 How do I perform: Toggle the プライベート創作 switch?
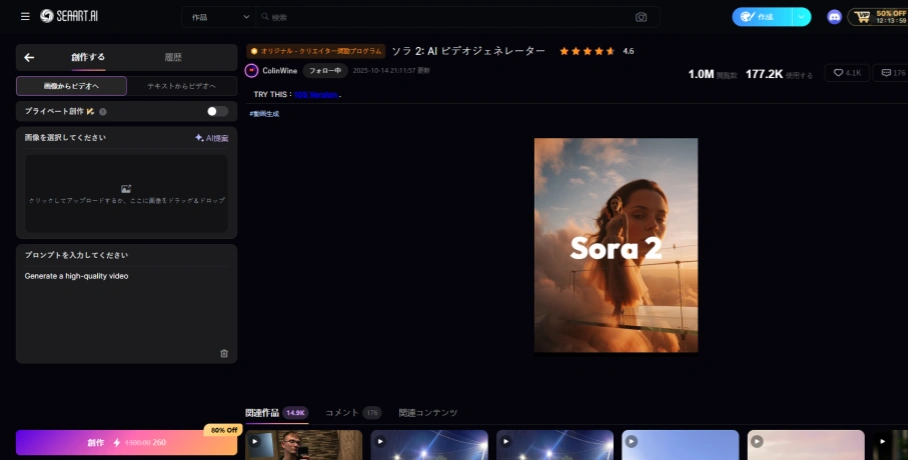(218, 111)
